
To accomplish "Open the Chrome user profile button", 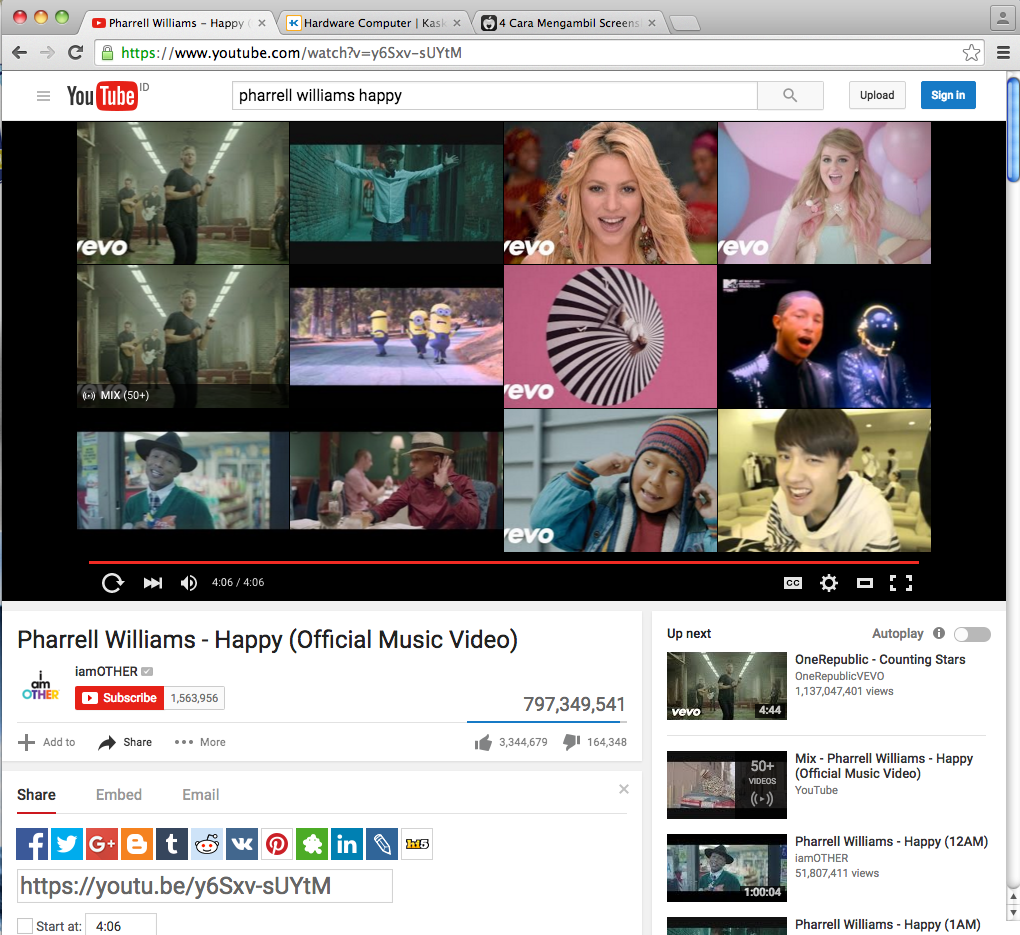I will (1002, 18).
